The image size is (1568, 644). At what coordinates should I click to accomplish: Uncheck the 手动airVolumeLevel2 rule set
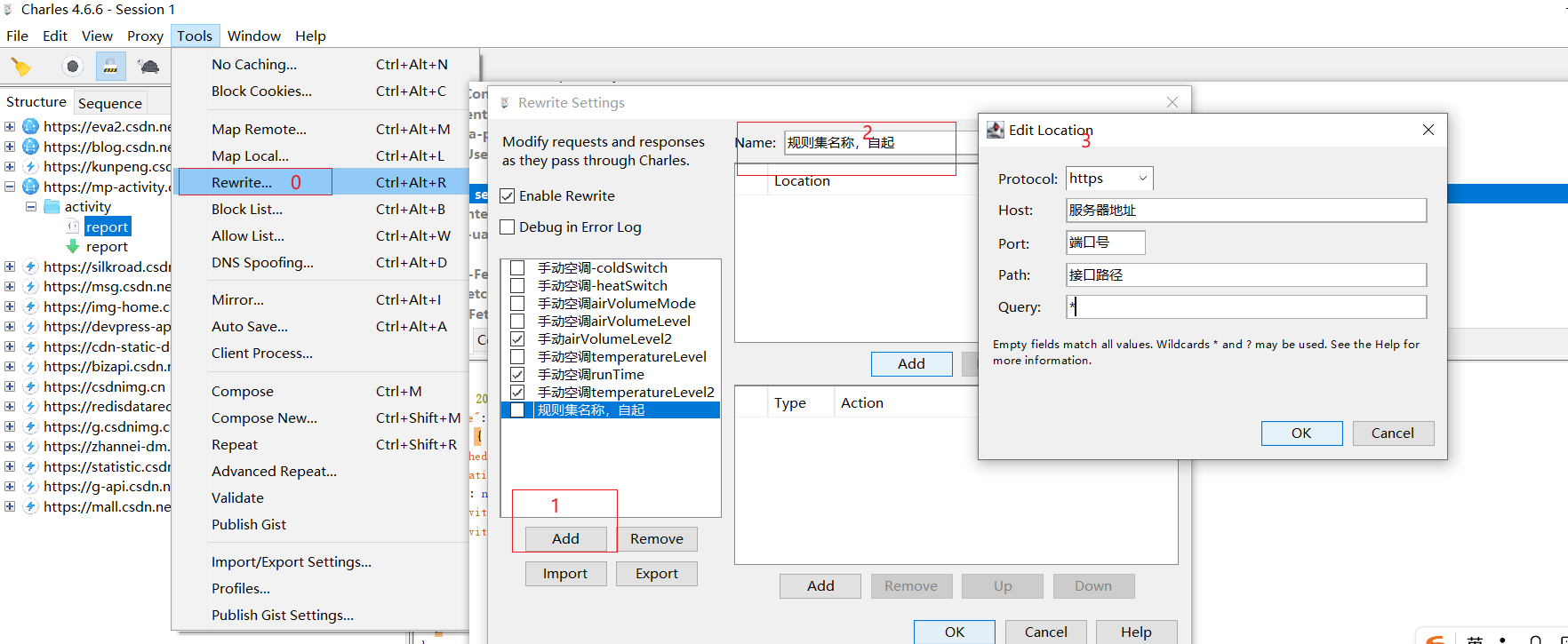click(x=517, y=338)
